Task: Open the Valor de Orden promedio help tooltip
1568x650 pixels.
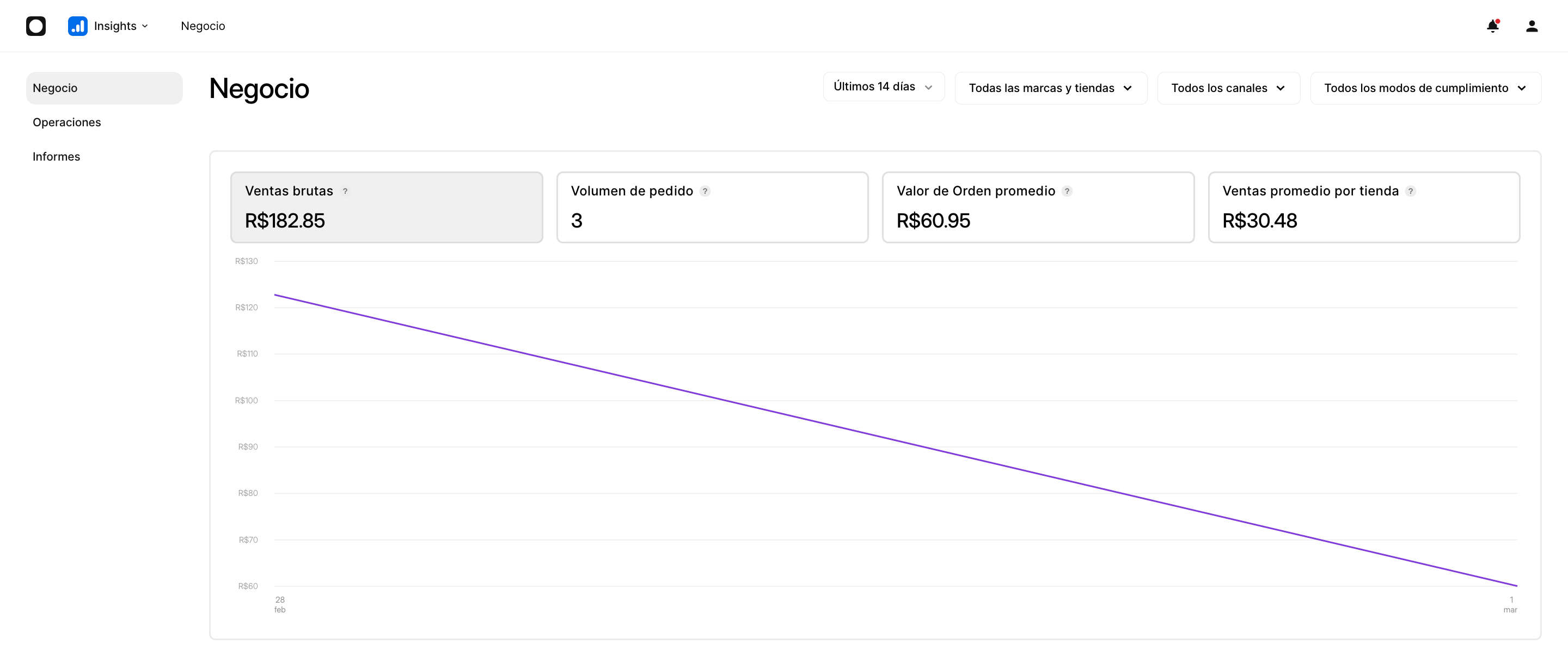Action: point(1067,191)
